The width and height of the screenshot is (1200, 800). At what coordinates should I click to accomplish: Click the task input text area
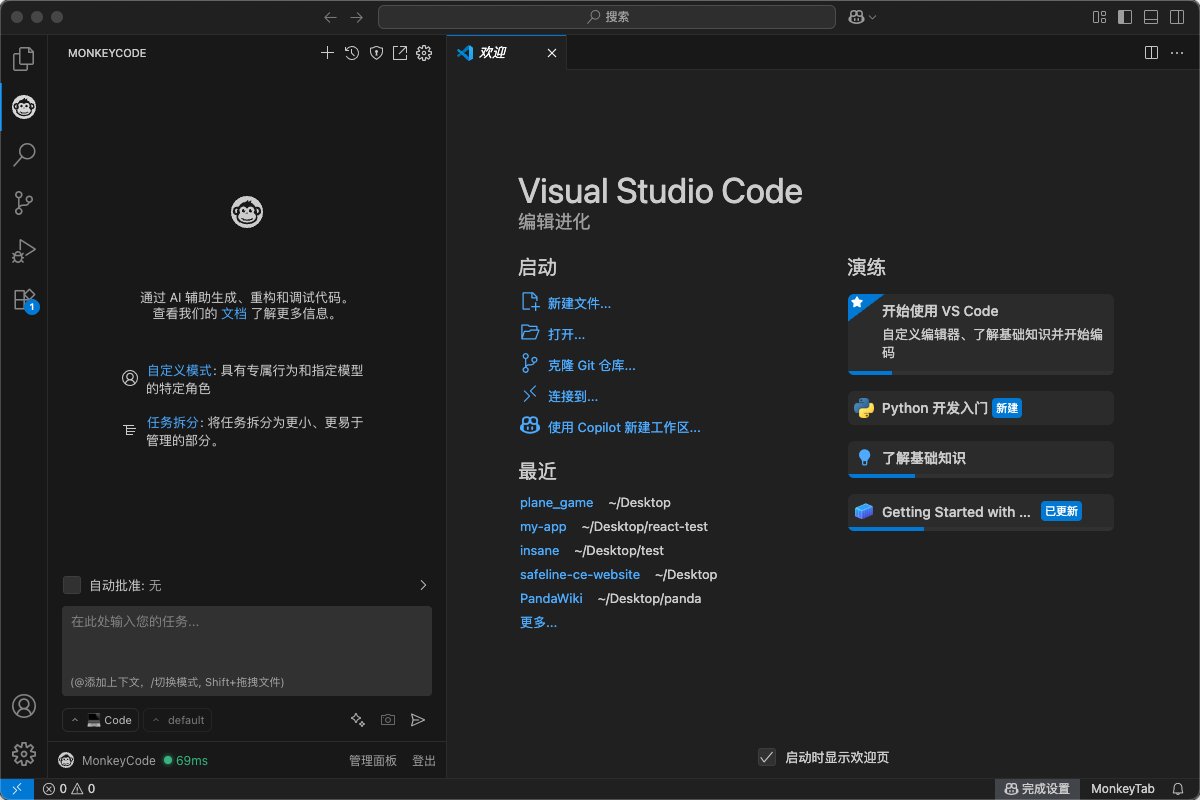pyautogui.click(x=247, y=651)
